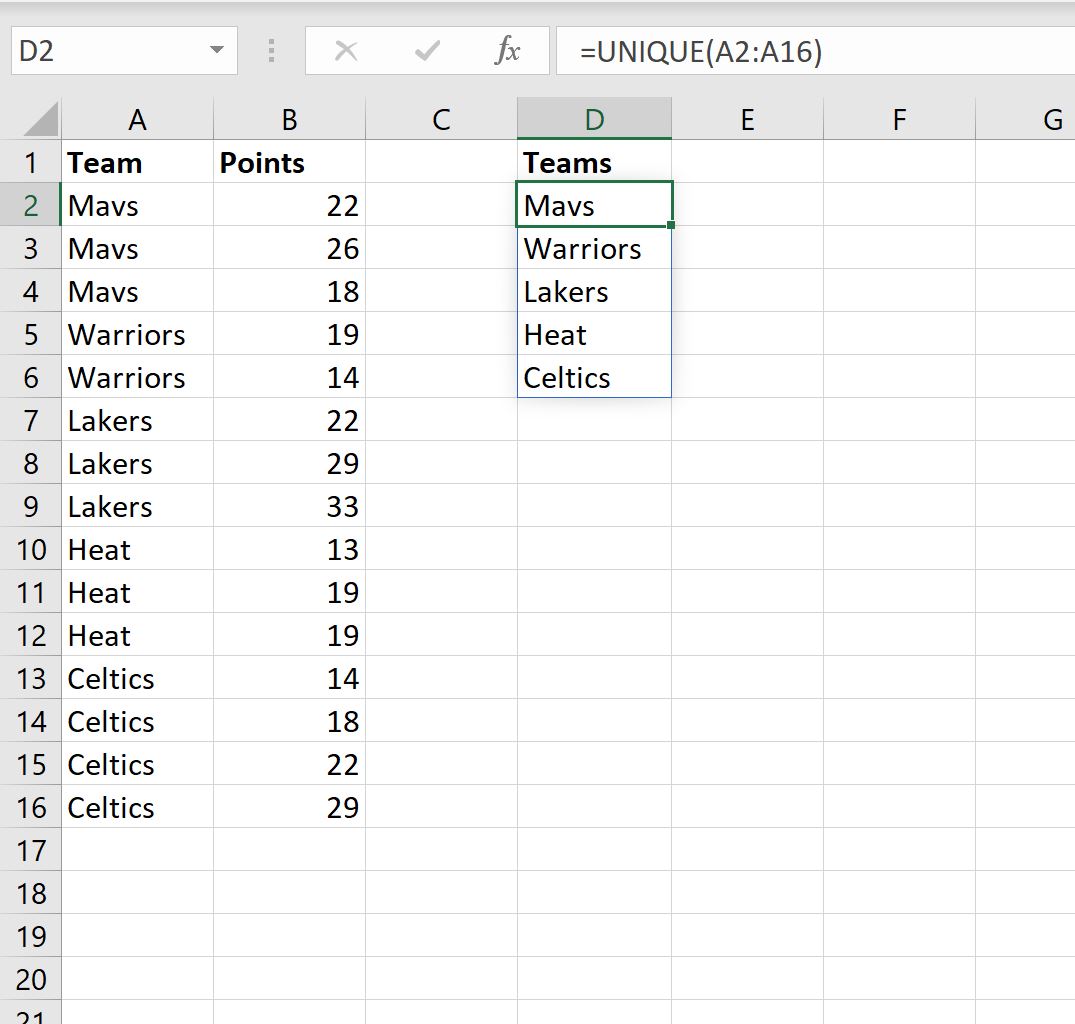Image resolution: width=1075 pixels, height=1024 pixels.
Task: Select column D header
Action: click(594, 119)
